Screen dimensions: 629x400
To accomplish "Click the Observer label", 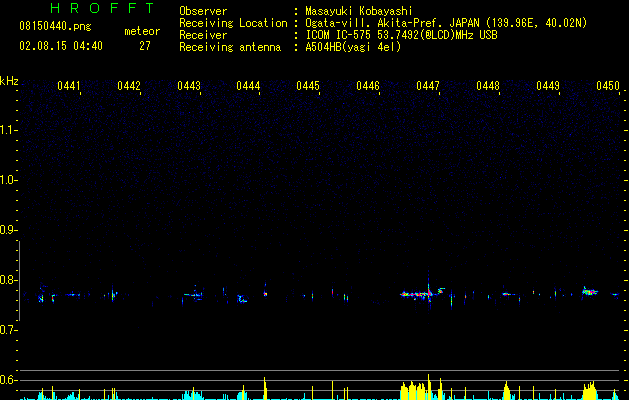I will (x=203, y=11).
